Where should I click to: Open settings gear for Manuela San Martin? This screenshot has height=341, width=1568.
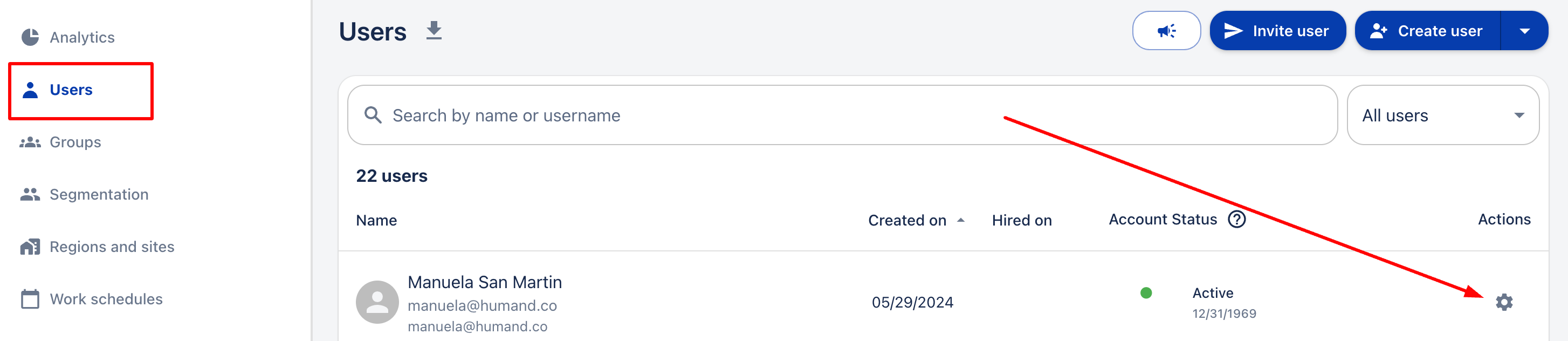(1503, 302)
